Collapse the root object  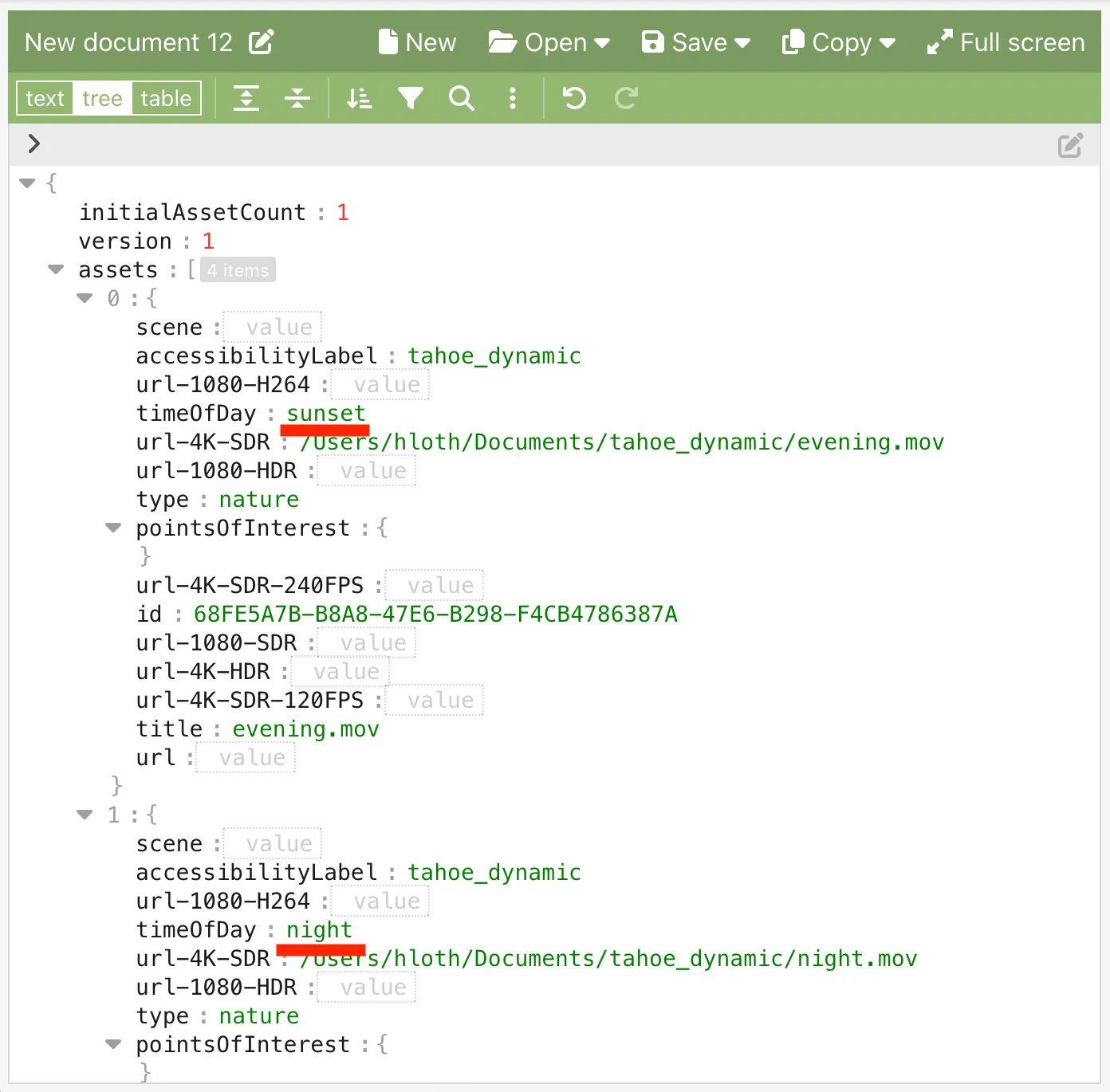pyautogui.click(x=27, y=183)
